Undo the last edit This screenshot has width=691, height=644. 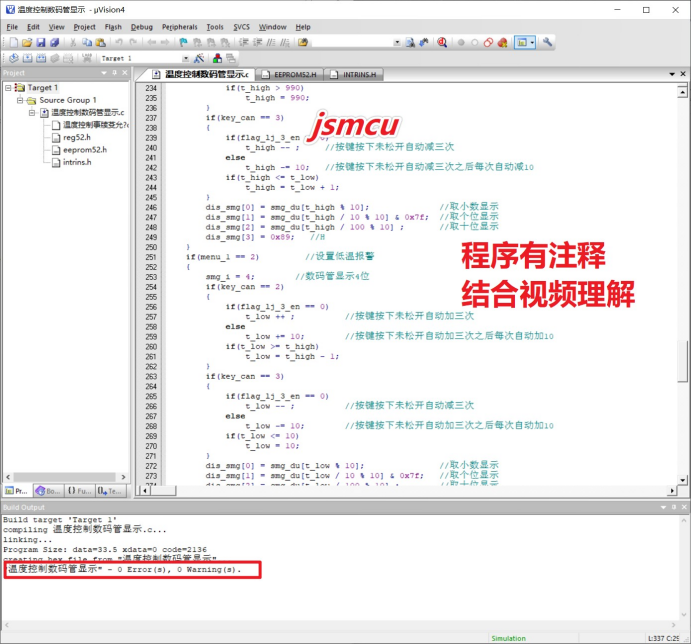tap(119, 42)
